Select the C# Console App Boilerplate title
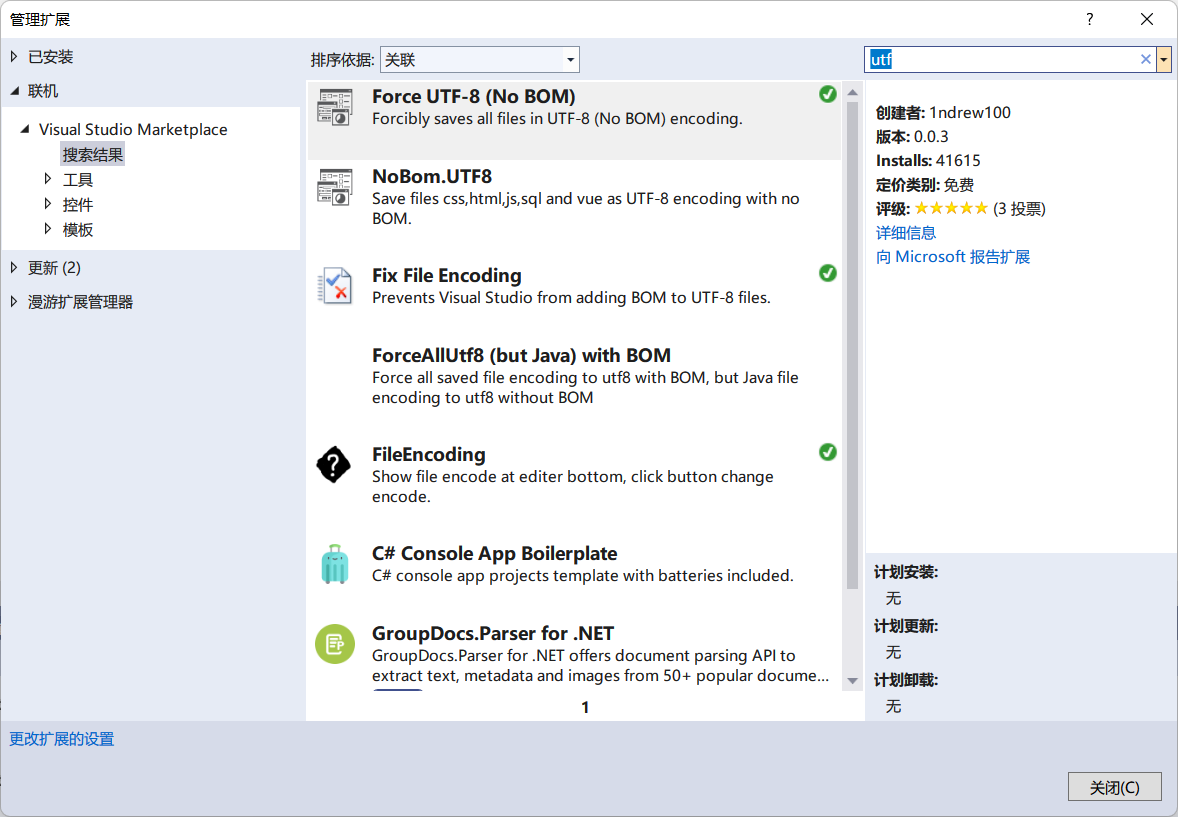 point(494,553)
